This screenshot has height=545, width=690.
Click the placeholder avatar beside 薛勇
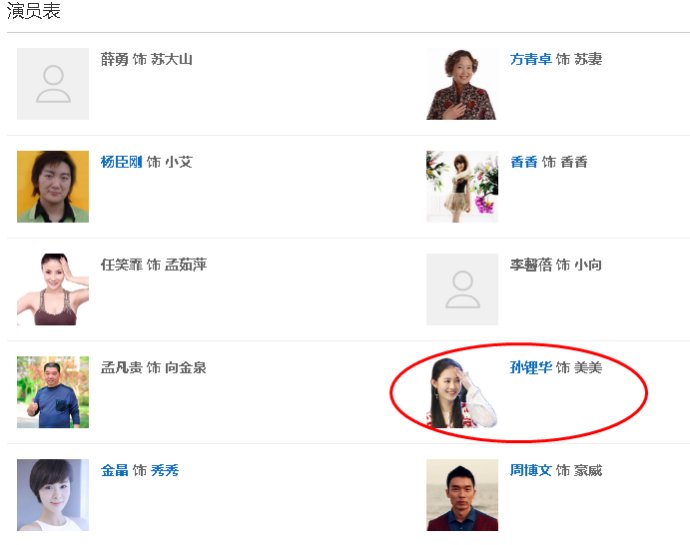[x=53, y=84]
